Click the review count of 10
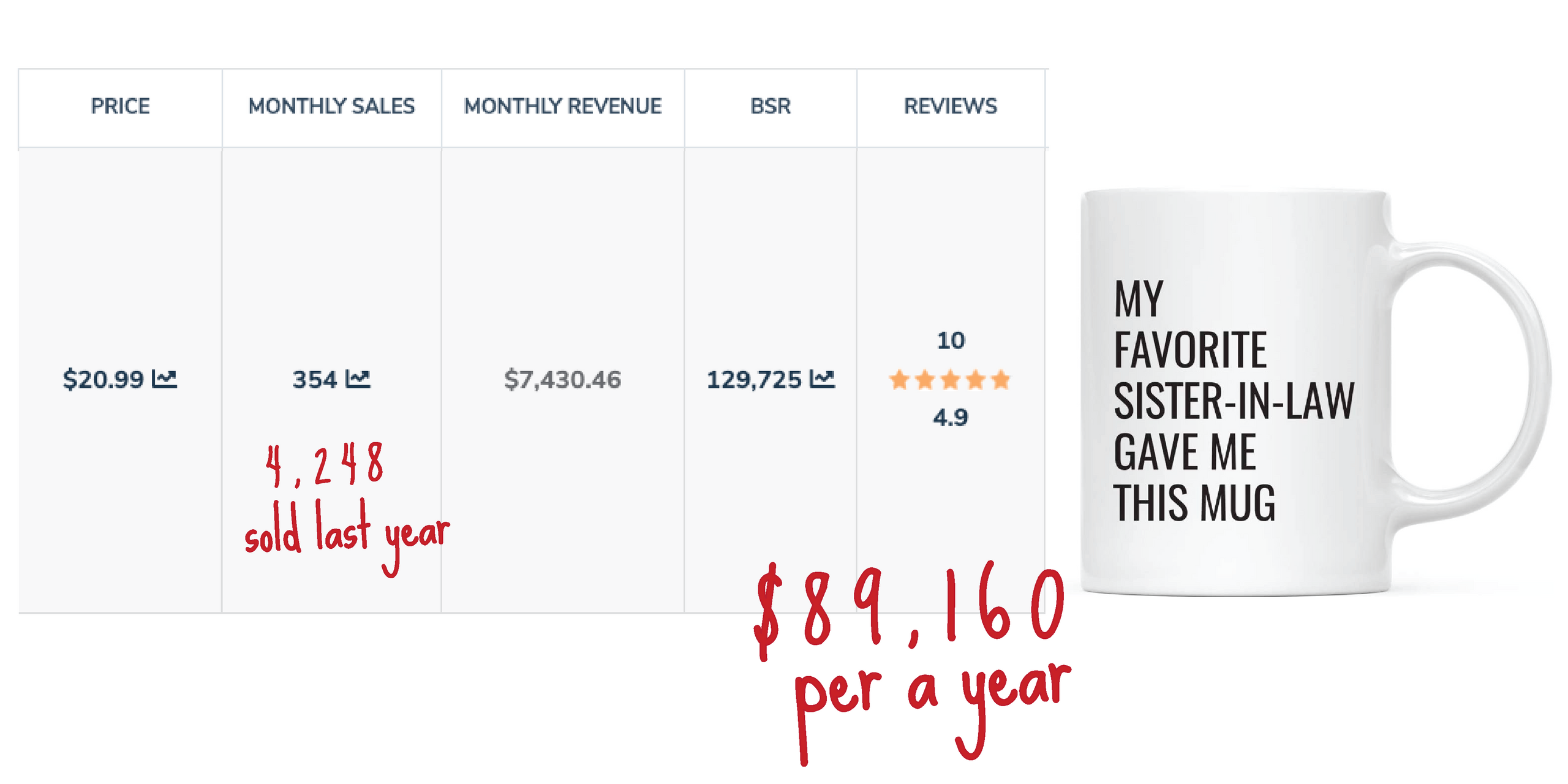 [x=951, y=341]
